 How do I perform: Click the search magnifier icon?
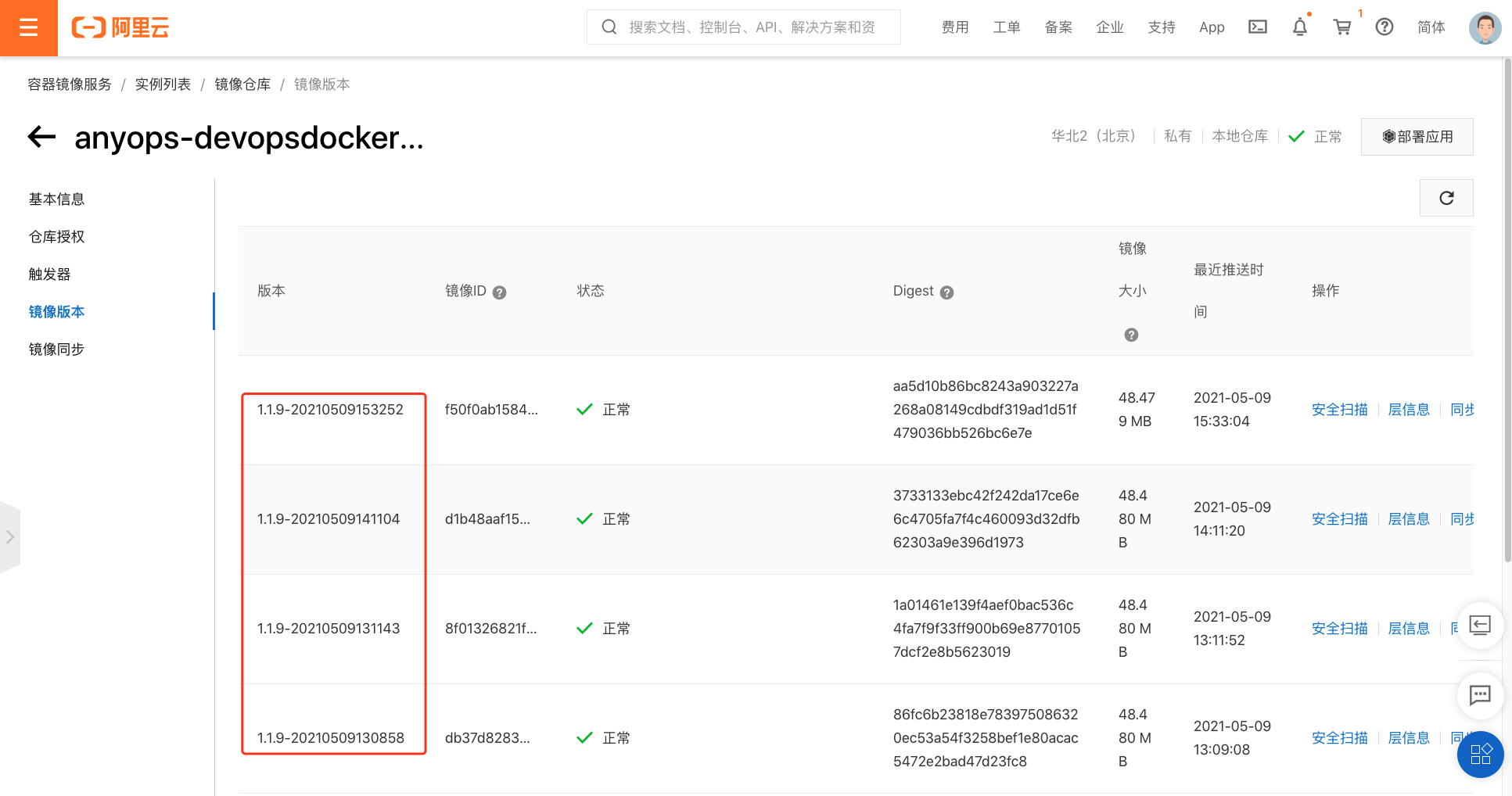tap(609, 27)
